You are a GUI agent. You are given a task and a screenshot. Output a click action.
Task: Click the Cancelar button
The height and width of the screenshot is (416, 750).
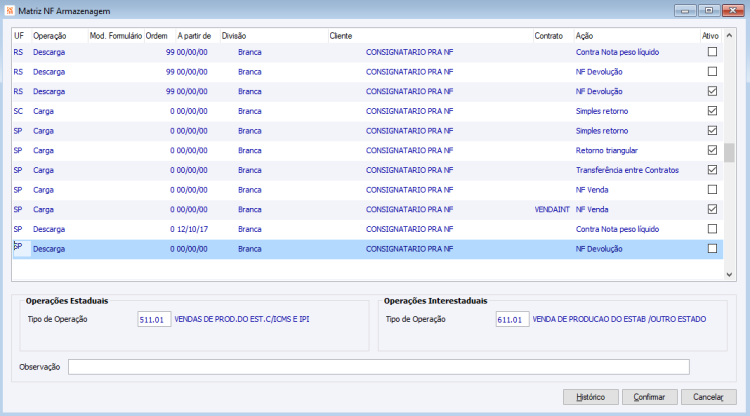click(708, 397)
